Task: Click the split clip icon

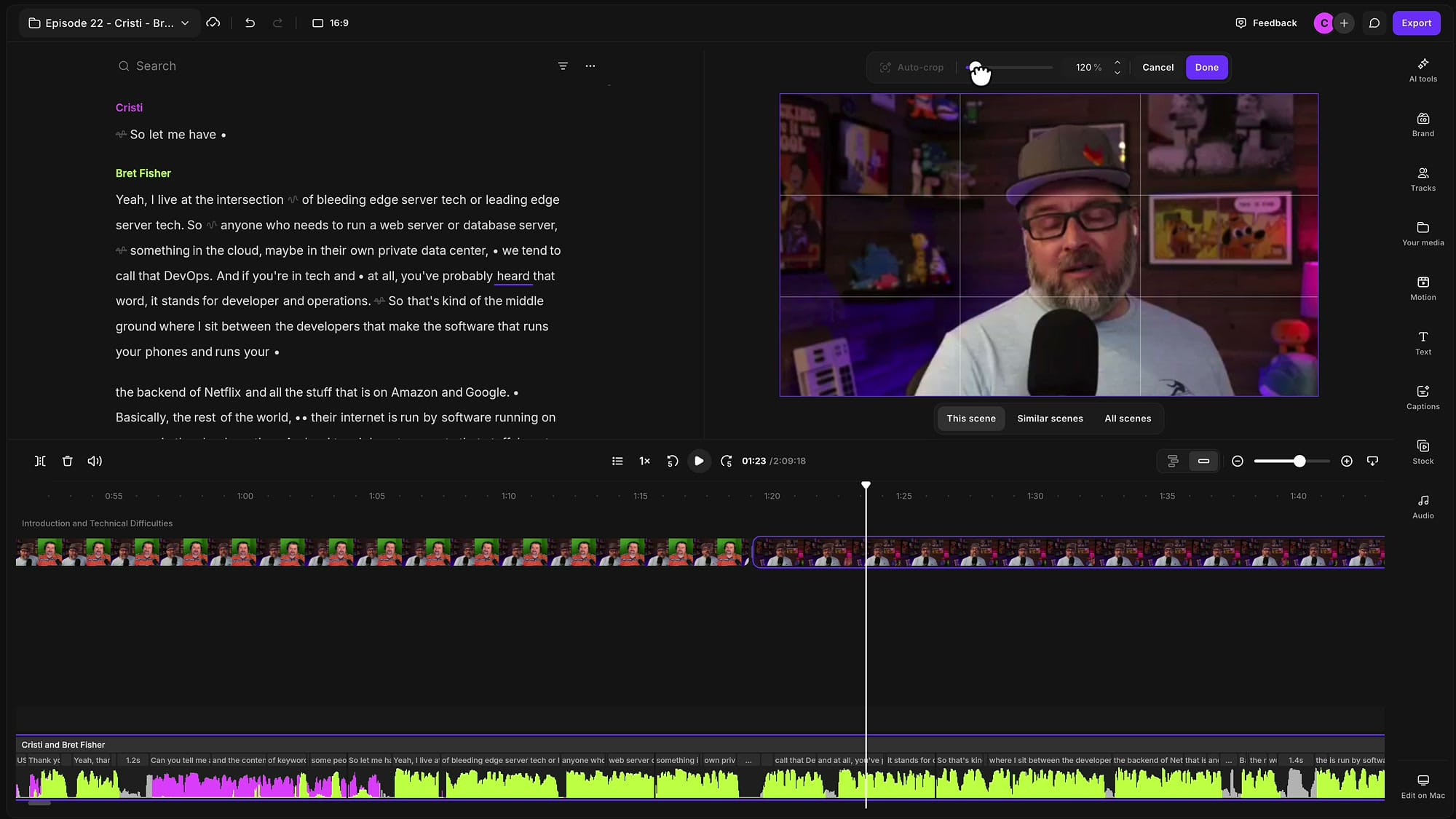Action: click(40, 461)
